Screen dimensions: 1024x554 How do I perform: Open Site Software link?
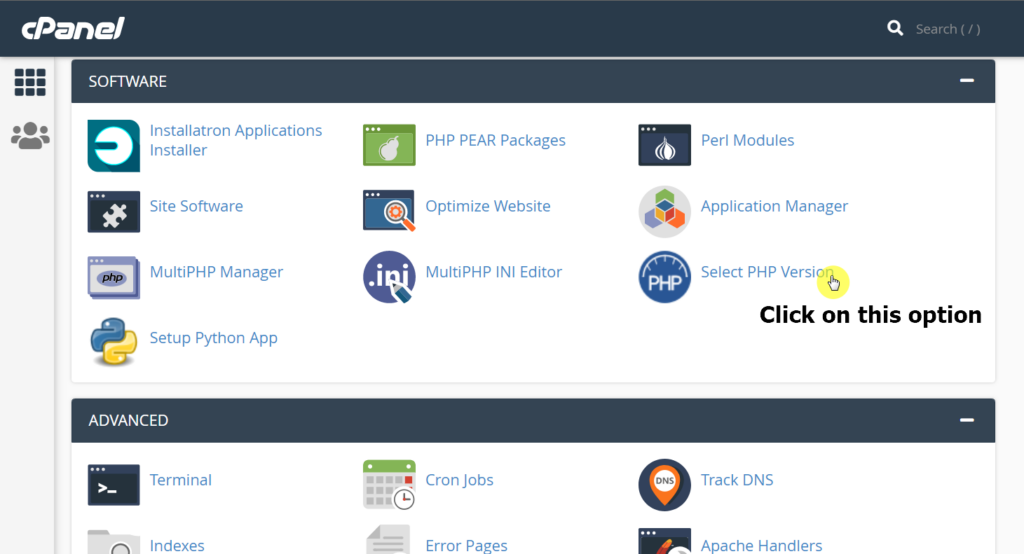[196, 206]
